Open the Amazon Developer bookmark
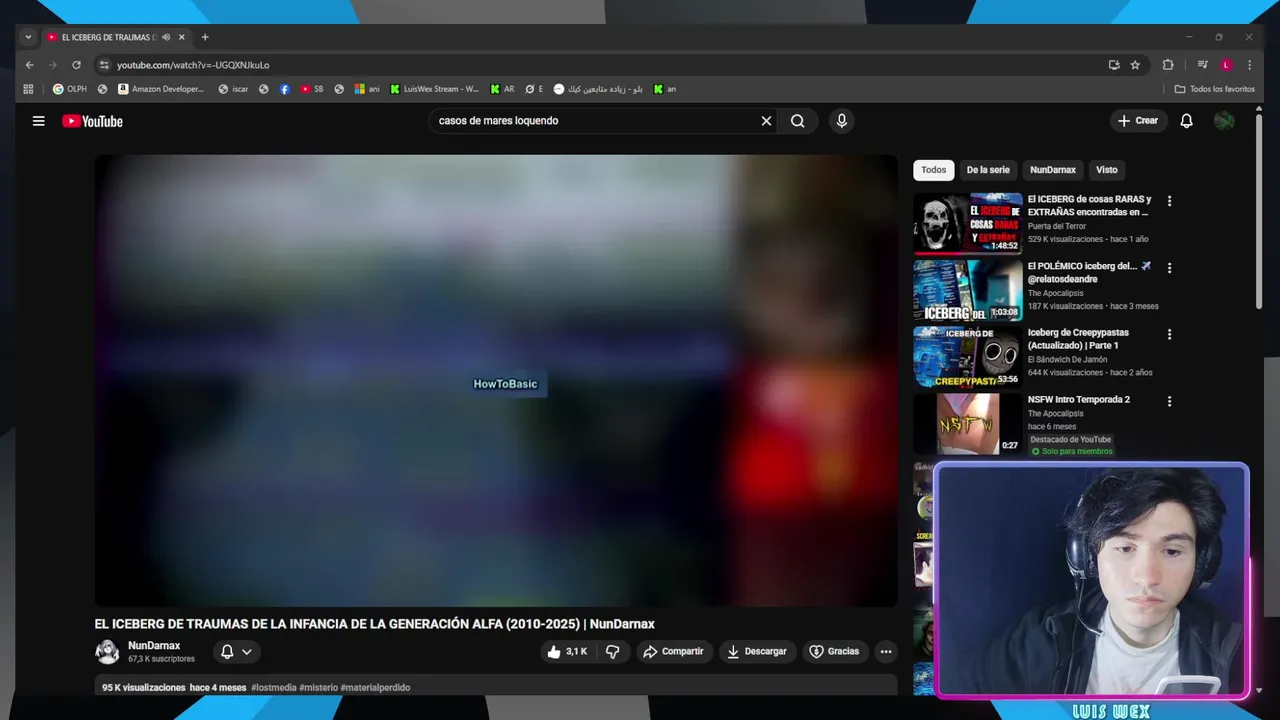Screen dimensions: 1280x720 pos(160,89)
